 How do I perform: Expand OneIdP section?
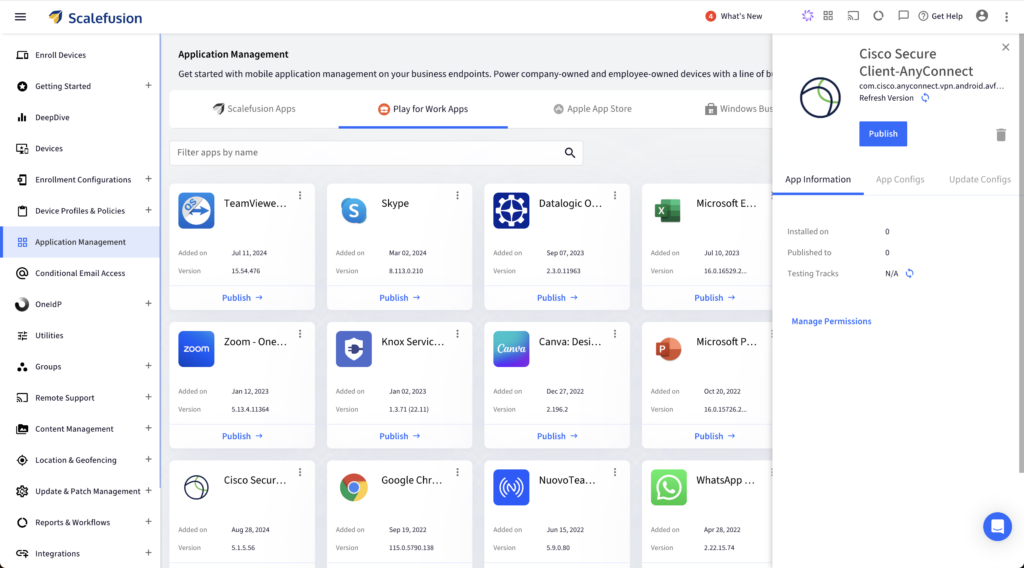click(x=148, y=304)
